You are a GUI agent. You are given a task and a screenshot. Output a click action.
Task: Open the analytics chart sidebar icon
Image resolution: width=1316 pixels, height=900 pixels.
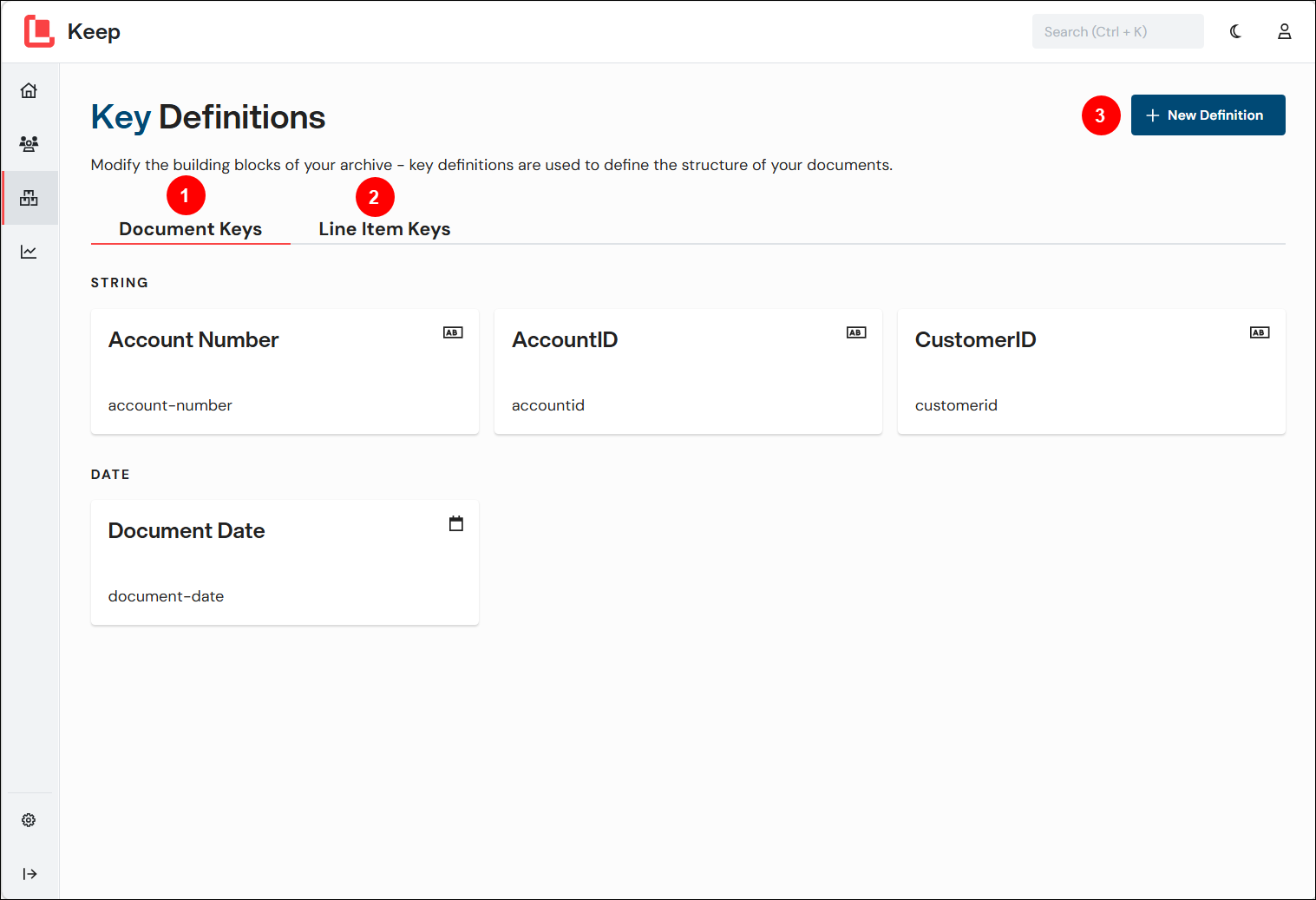coord(29,252)
